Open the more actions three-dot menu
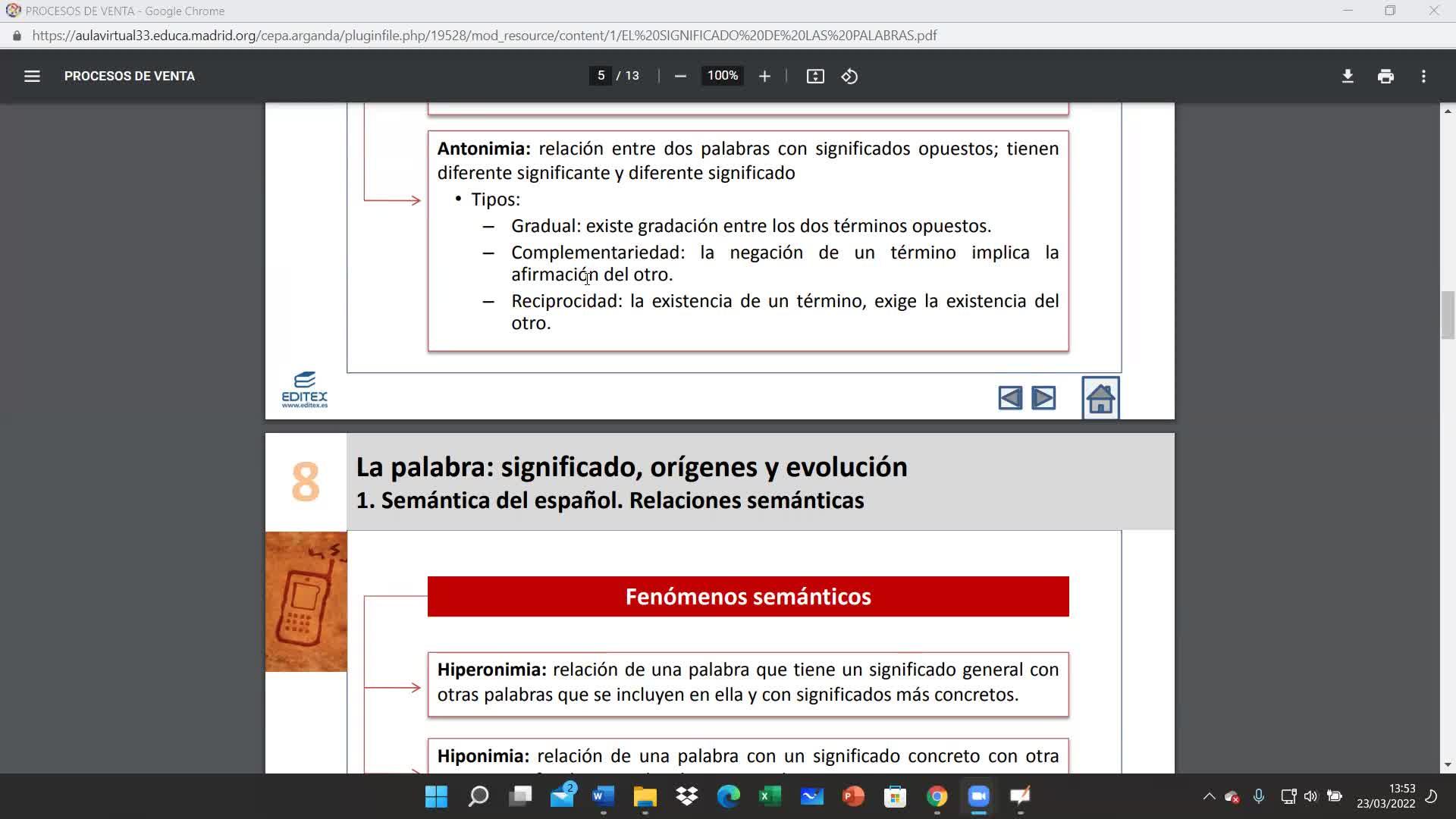 (1423, 76)
